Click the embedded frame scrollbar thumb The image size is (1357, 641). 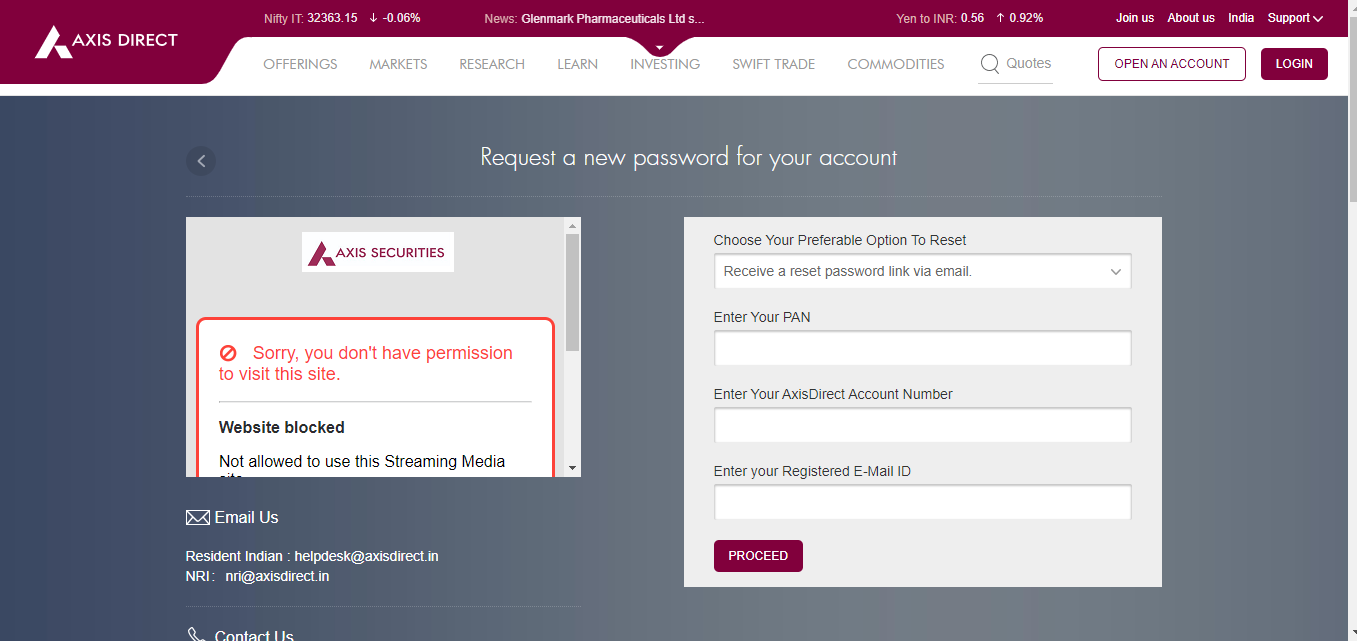coord(572,292)
